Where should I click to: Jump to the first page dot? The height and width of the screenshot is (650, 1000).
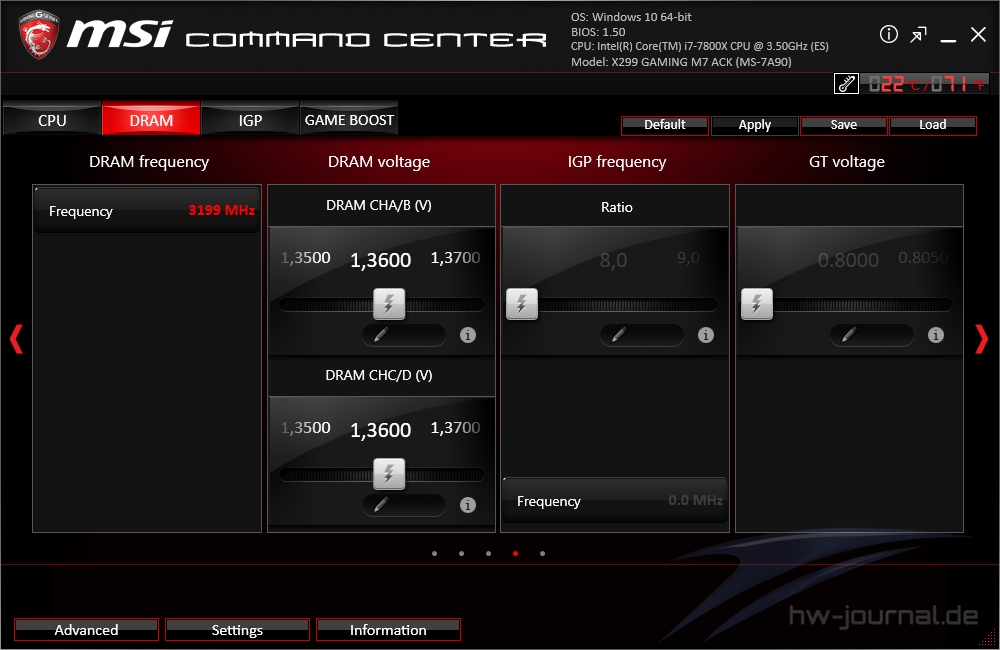[x=434, y=554]
